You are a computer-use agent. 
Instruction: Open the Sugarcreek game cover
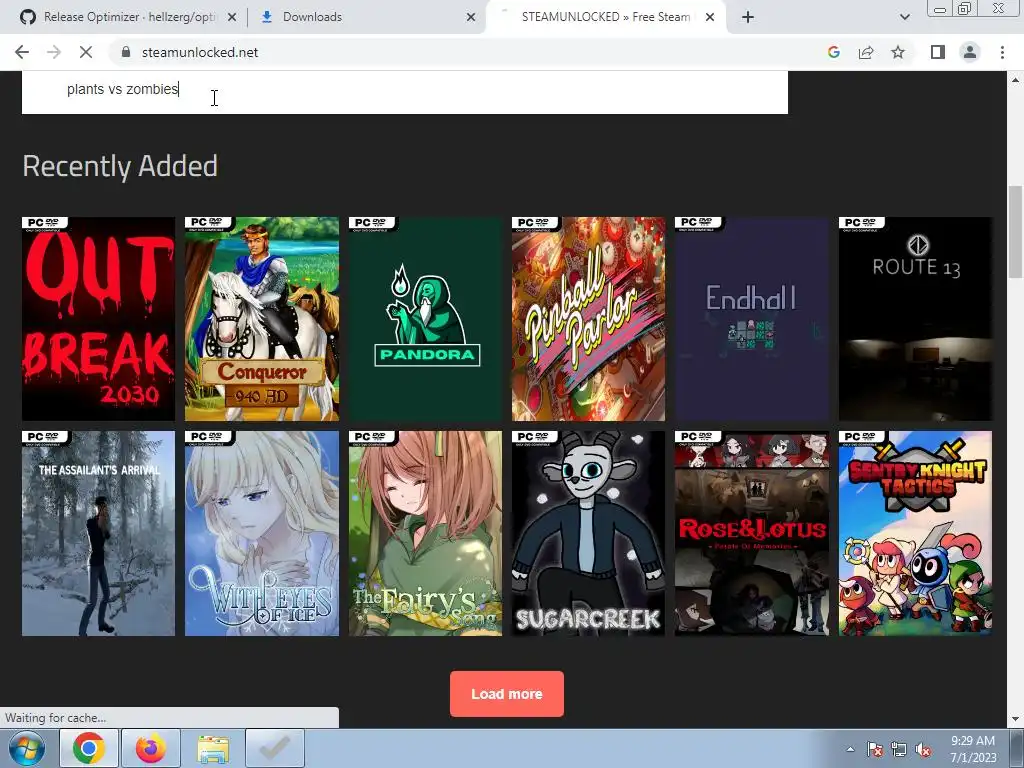588,533
